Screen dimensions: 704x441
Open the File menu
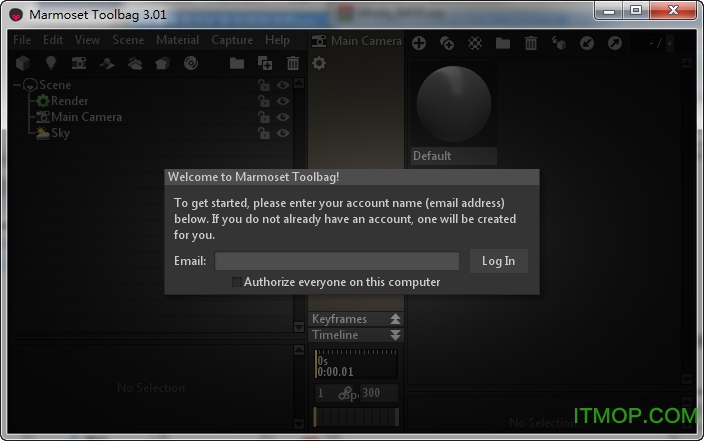22,40
